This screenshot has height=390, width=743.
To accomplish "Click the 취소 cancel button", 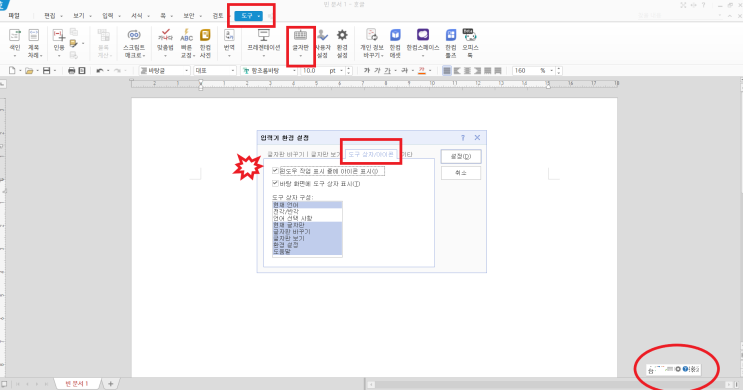I will click(x=461, y=173).
